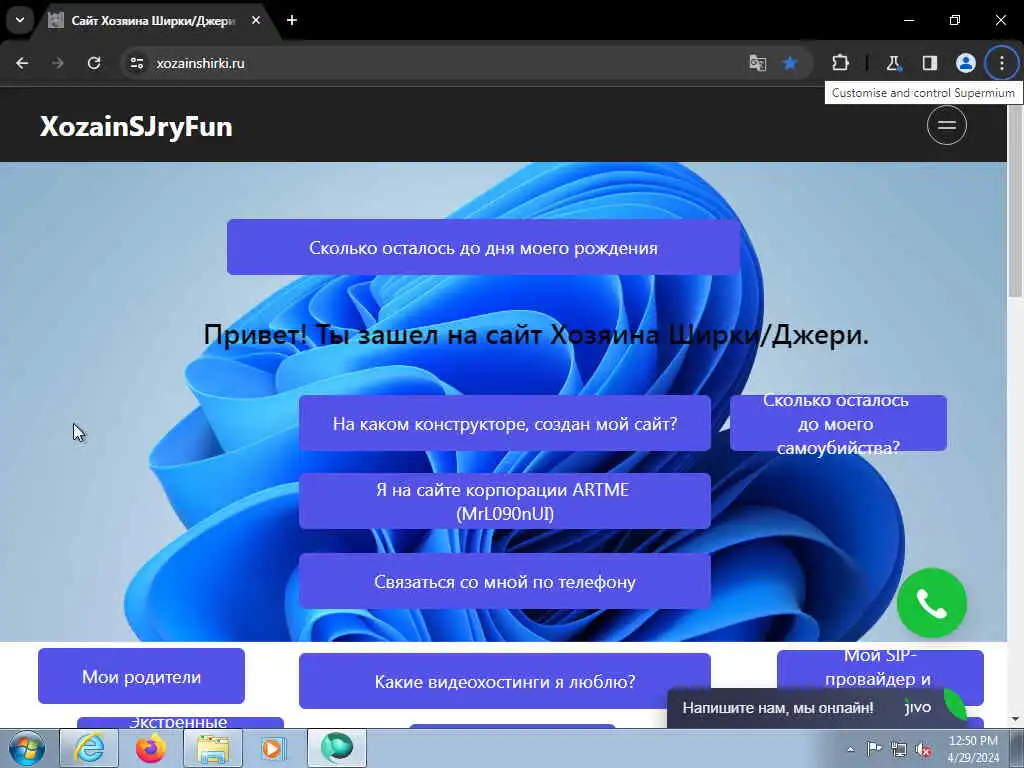
Task: Launch Internet Explorer from the taskbar
Action: coord(89,748)
